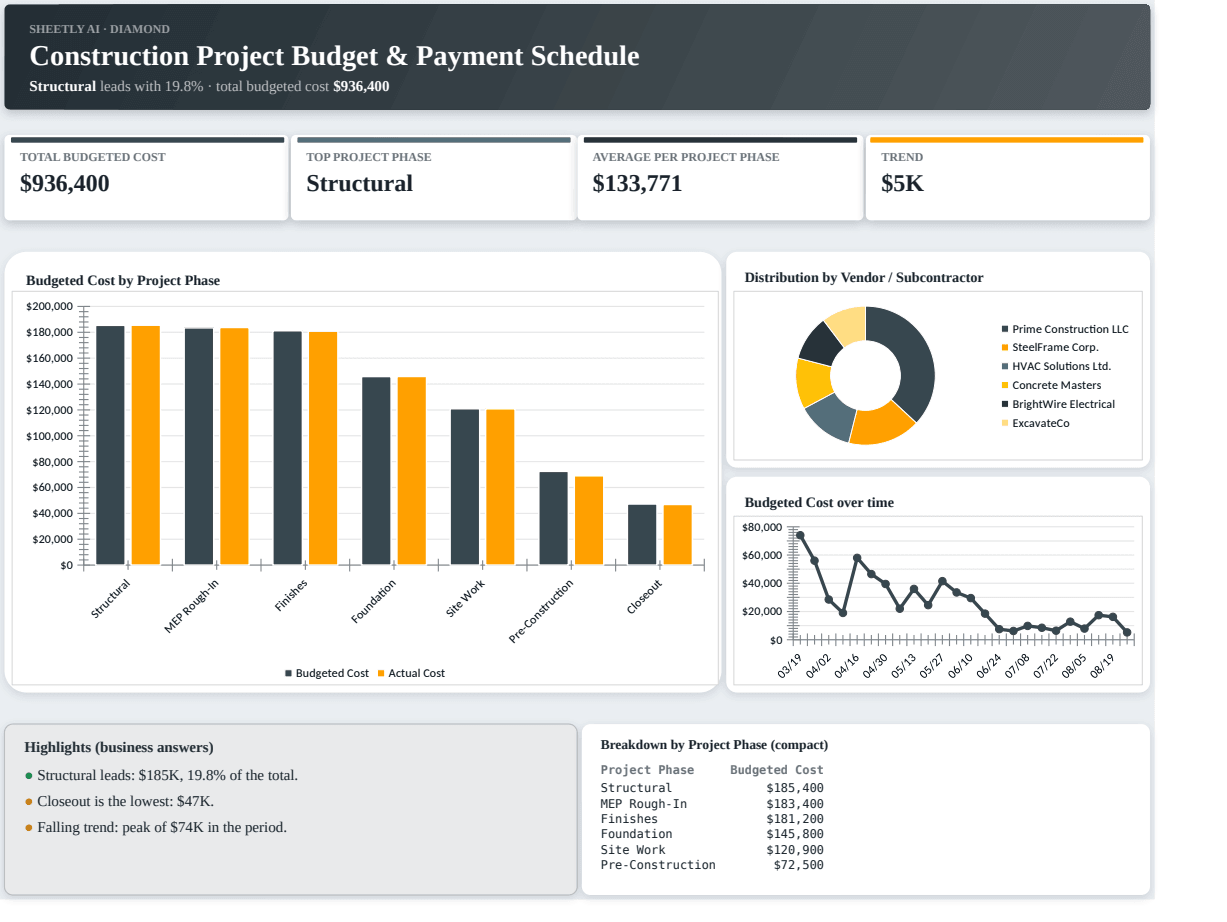Click the Closeout actual cost orange bar

677,535
